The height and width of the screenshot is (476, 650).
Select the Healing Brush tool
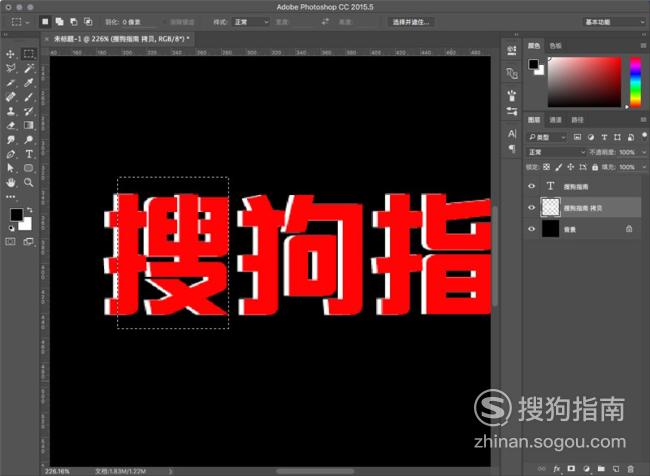coord(11,97)
